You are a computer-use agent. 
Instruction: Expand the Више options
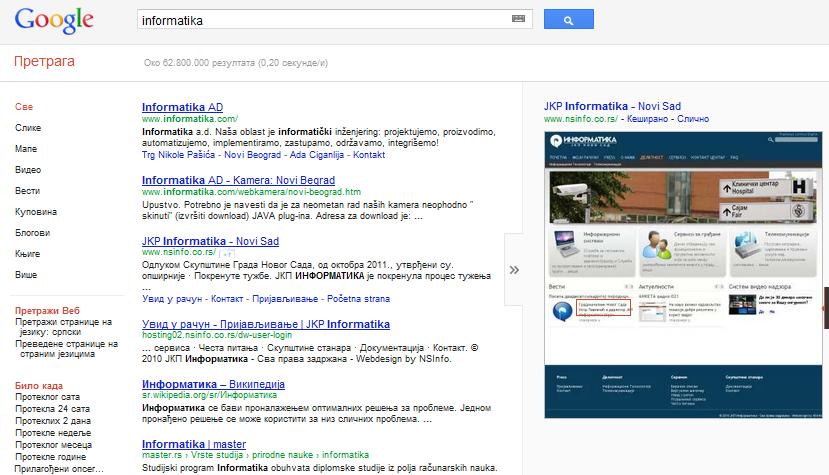(26, 275)
